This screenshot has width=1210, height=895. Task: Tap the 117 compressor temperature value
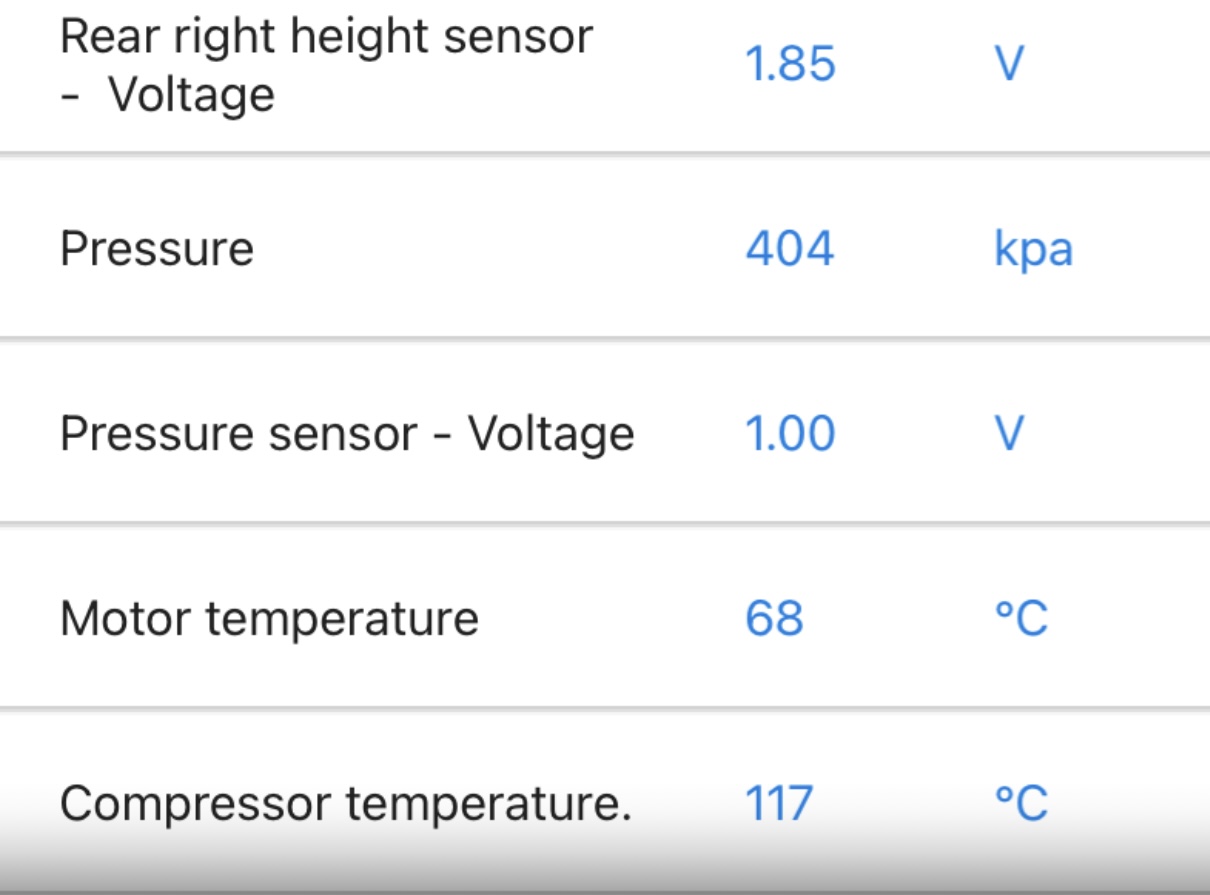click(779, 803)
